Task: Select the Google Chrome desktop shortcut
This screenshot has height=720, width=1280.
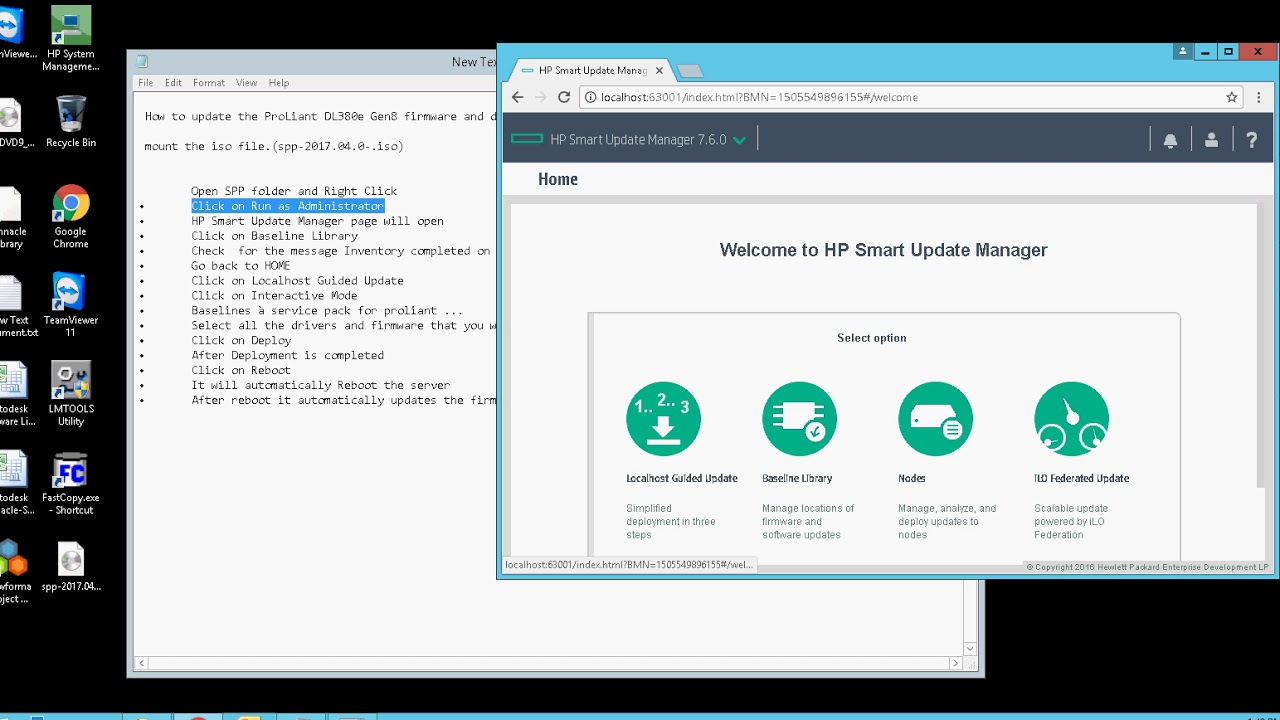Action: (70, 217)
